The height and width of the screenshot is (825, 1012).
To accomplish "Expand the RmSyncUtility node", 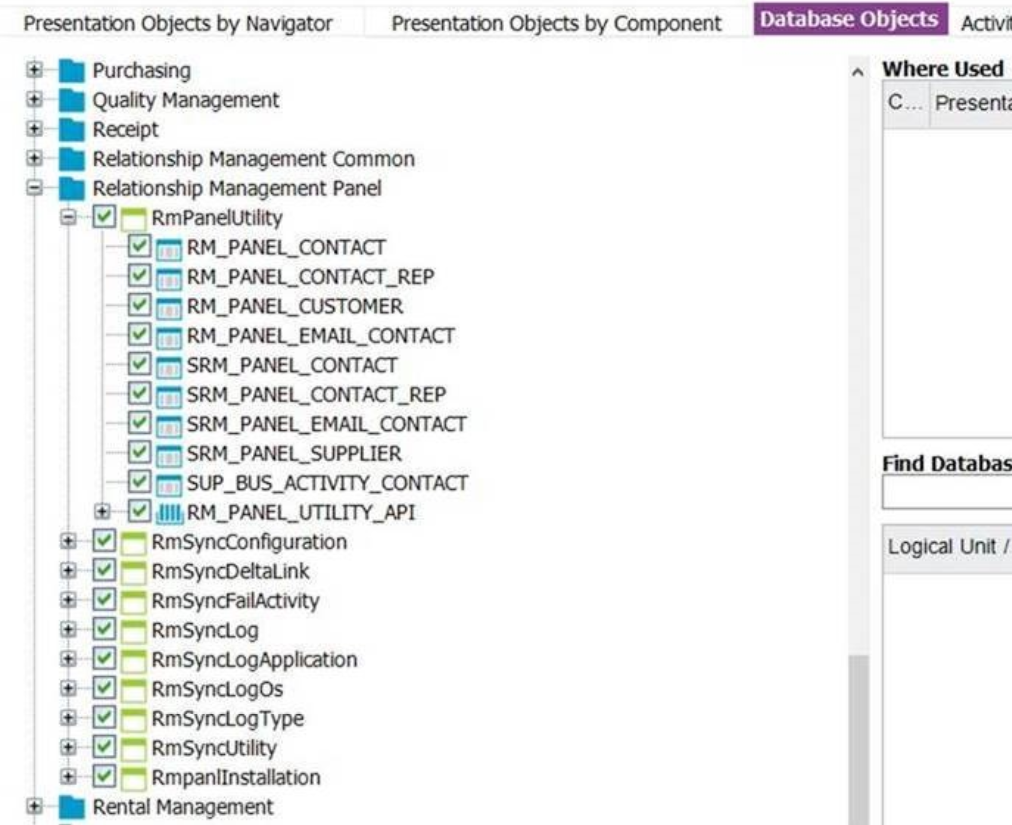I will pos(68,748).
